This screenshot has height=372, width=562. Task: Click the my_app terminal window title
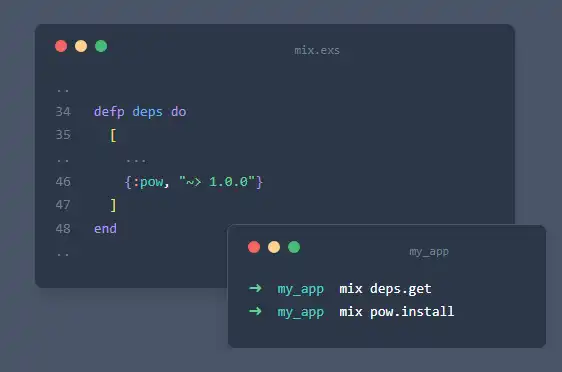pos(429,252)
